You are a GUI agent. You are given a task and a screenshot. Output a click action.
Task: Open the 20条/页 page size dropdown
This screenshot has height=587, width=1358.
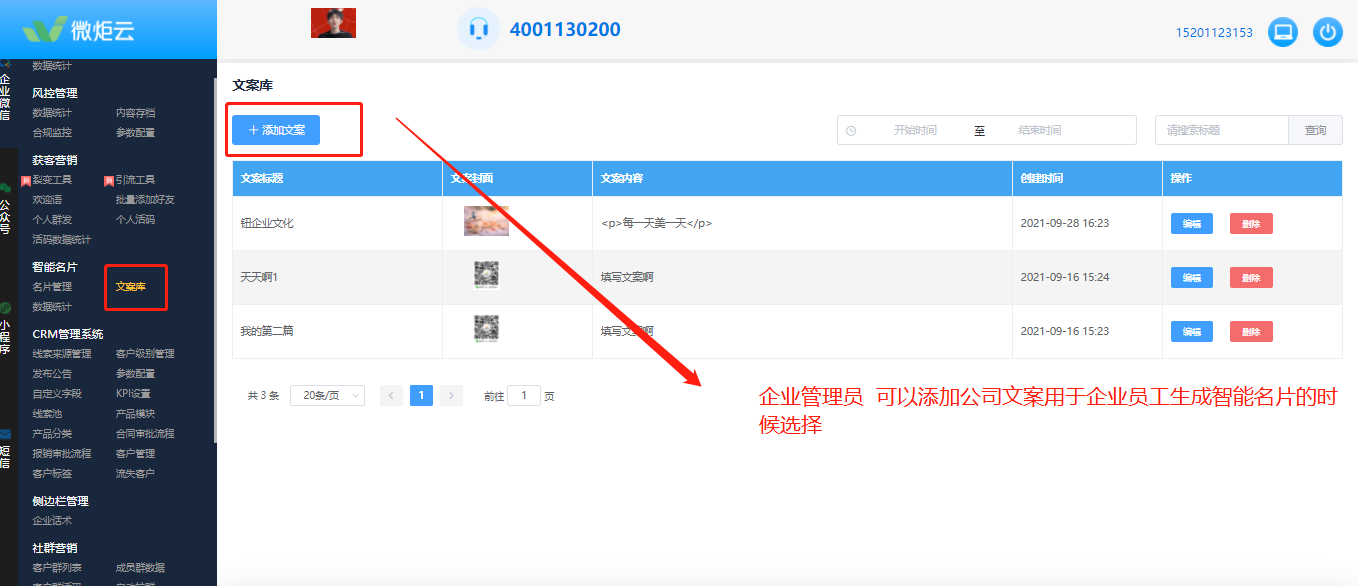[x=327, y=395]
